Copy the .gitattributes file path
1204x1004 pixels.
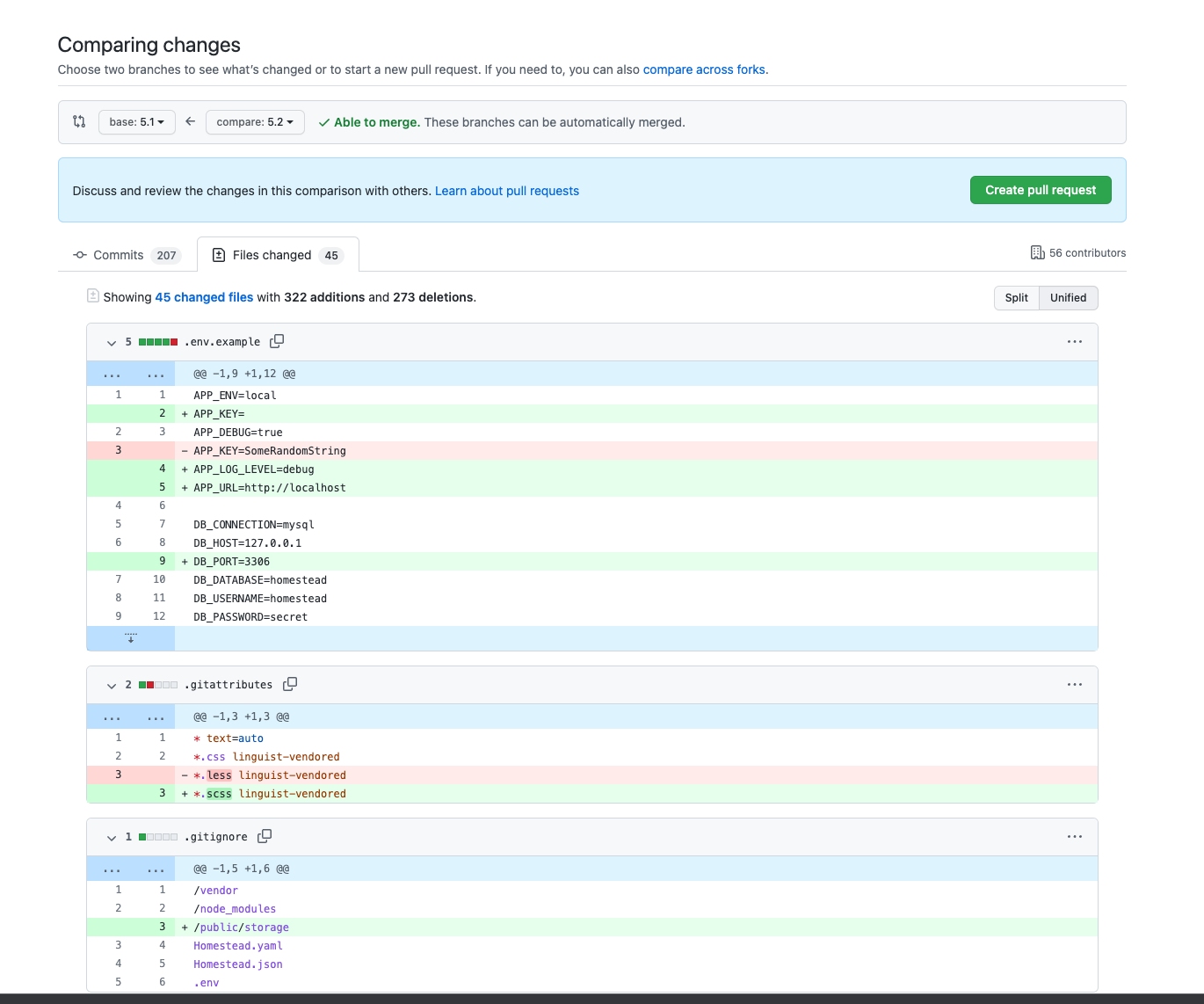[290, 684]
